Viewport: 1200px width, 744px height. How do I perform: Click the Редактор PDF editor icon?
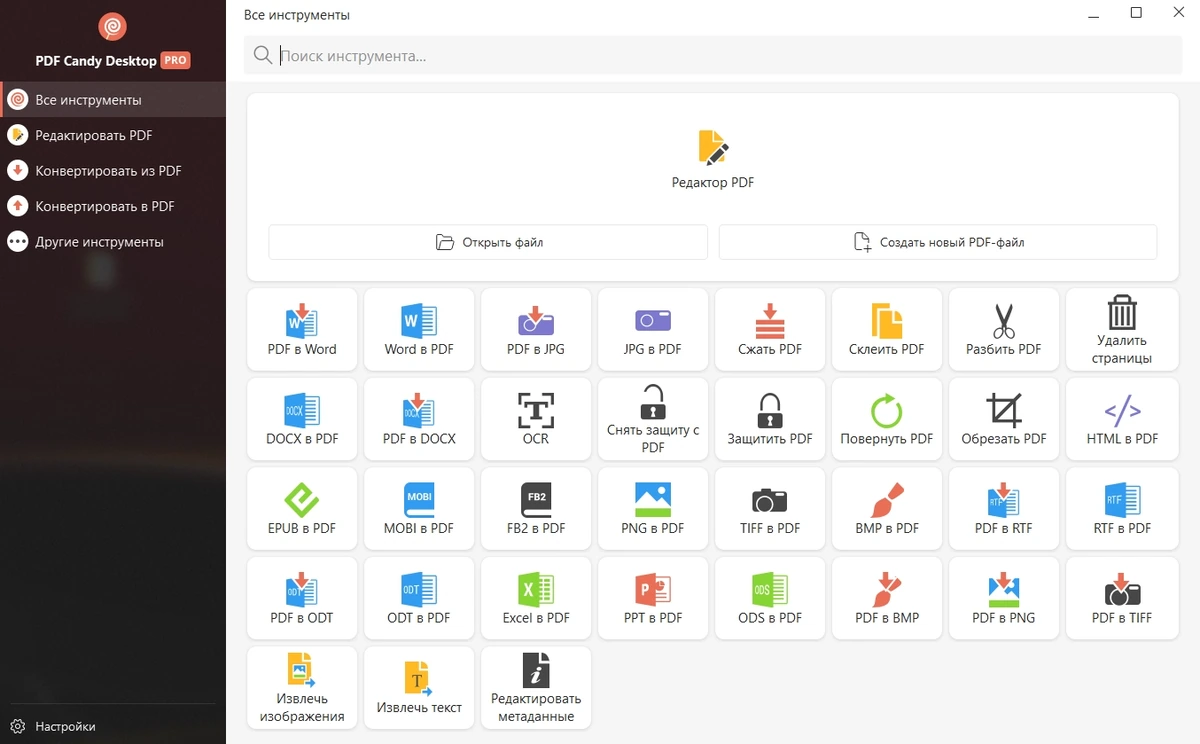point(713,148)
